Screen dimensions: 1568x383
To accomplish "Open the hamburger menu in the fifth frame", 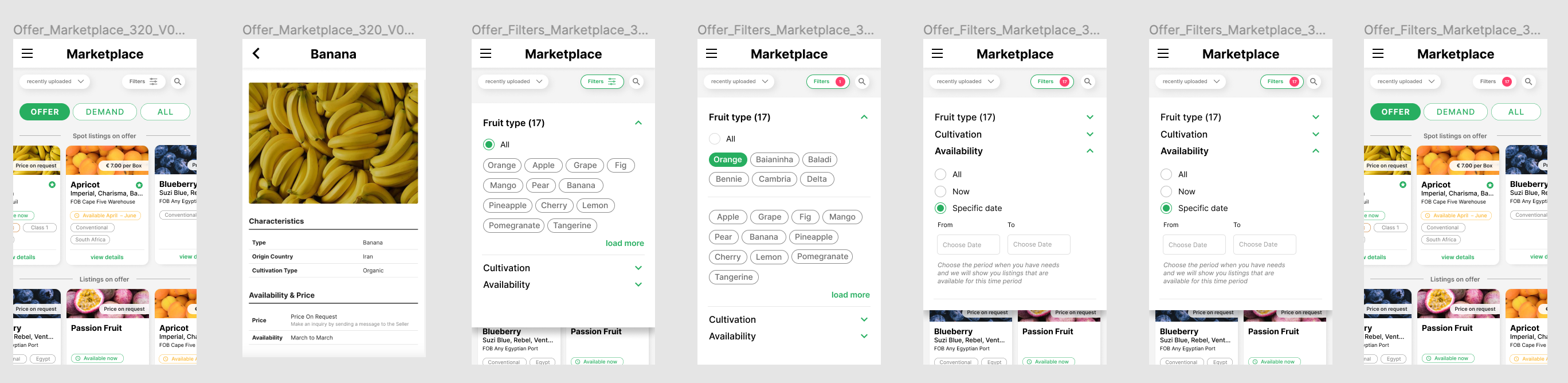I will (938, 53).
